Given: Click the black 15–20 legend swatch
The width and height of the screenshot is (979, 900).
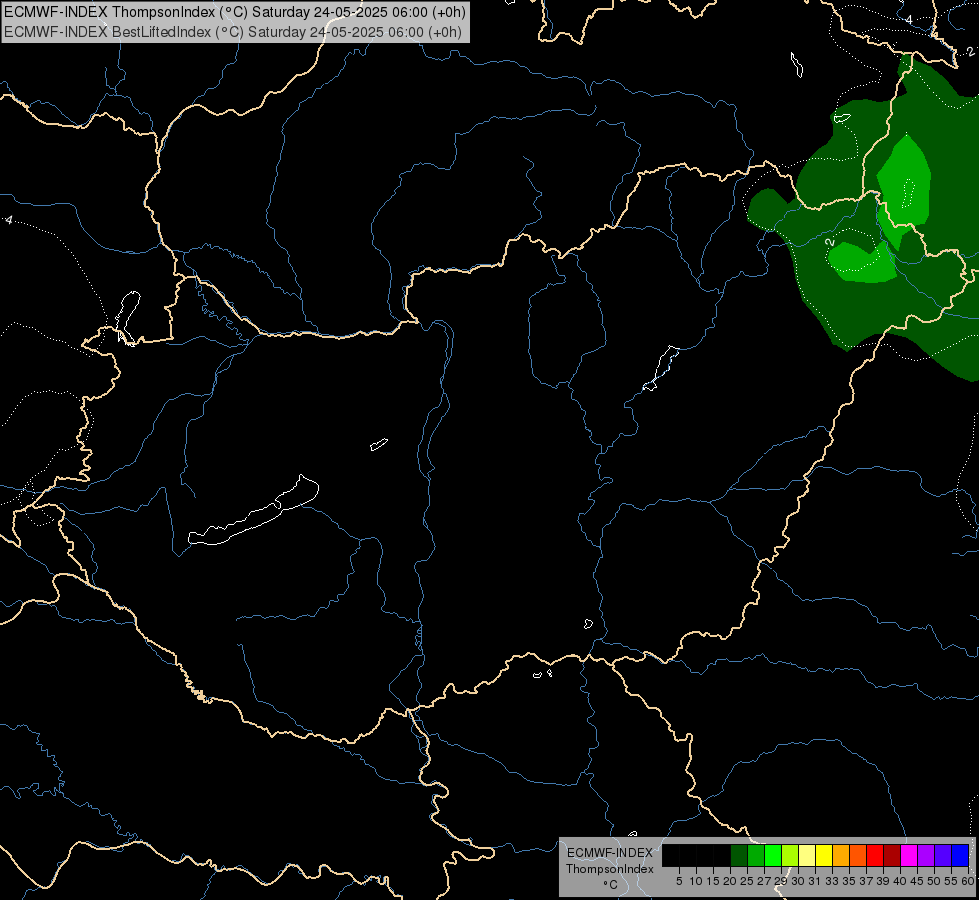Looking at the screenshot, I should (x=722, y=855).
